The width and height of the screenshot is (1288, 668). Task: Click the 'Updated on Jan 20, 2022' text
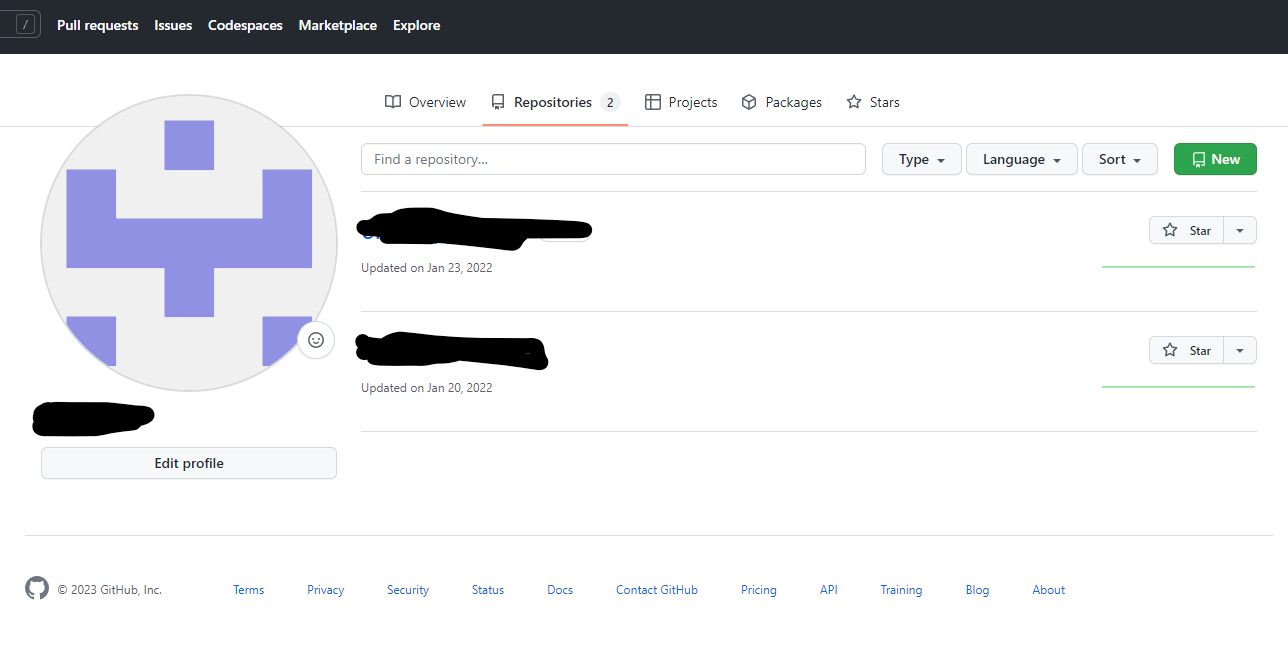tap(427, 388)
